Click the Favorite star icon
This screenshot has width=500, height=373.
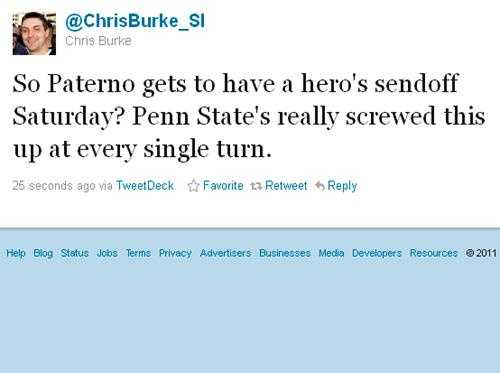193,186
